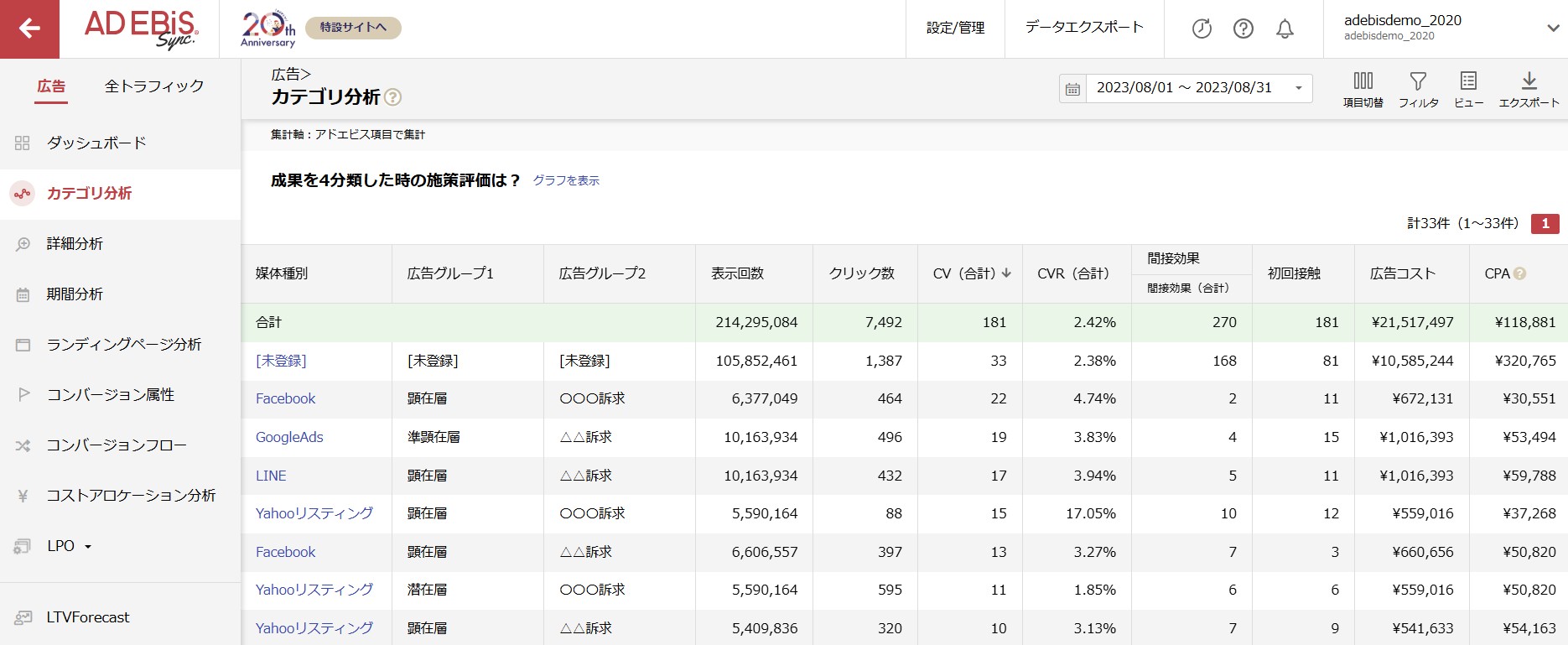Screen dimensions: 1568x645
Task: Click the 広告> breadcrumb
Action: point(291,75)
